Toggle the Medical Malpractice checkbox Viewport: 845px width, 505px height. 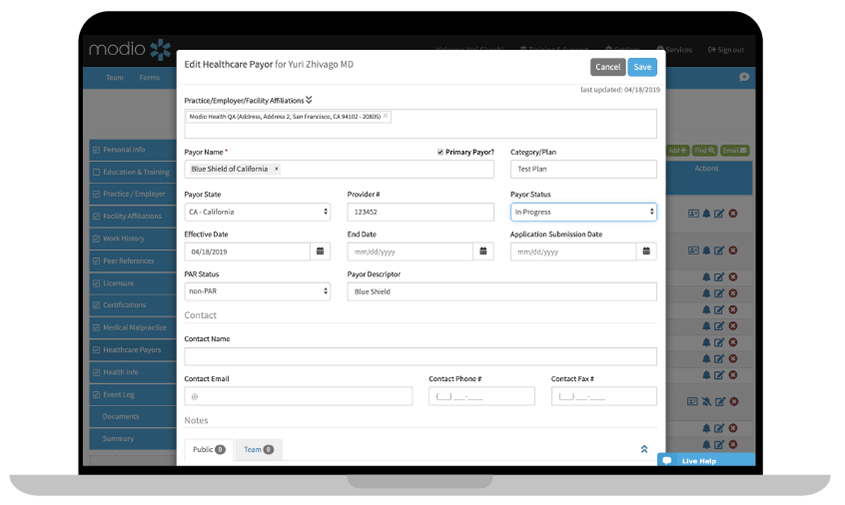point(96,328)
